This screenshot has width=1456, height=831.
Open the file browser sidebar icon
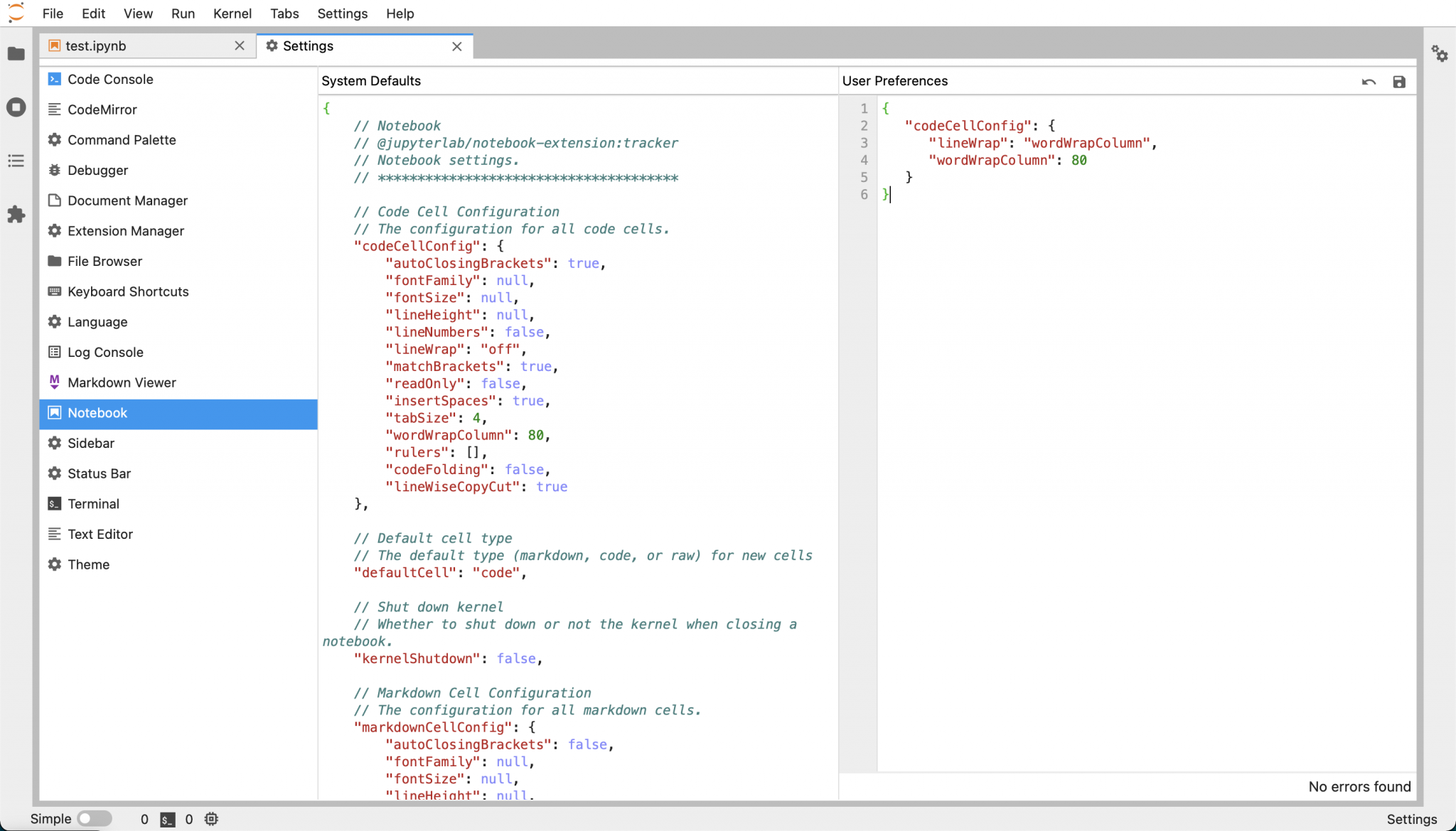16,54
